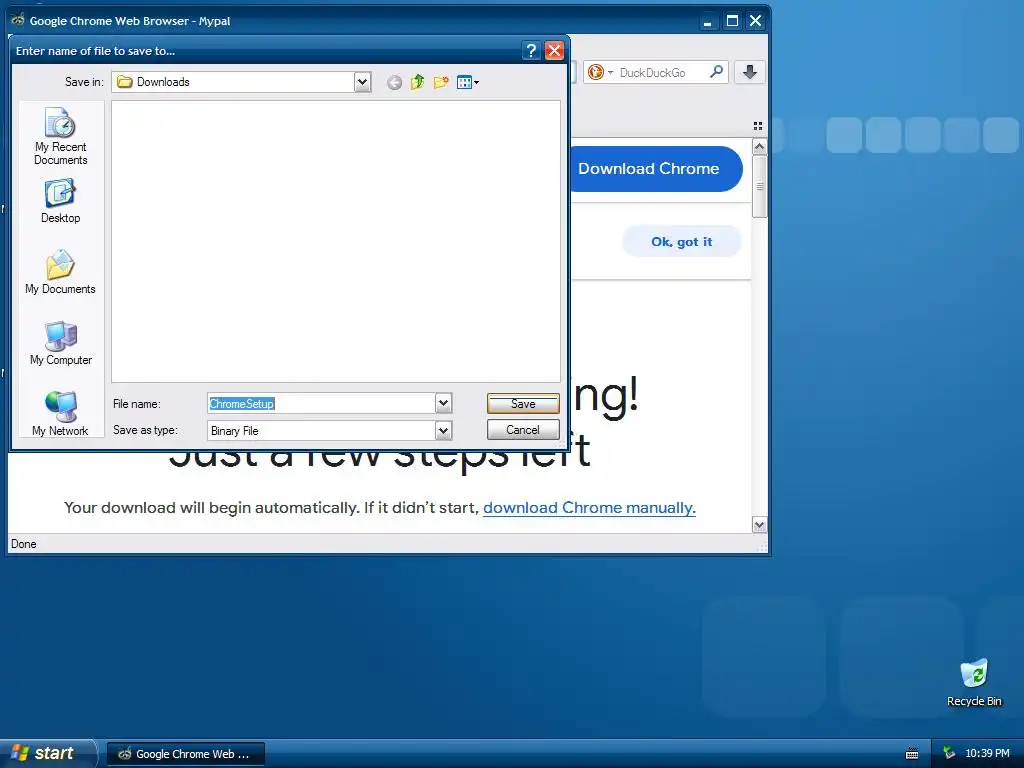Go to My Documents in the places sidebar
Viewport: 1024px width, 768px height.
(60, 272)
